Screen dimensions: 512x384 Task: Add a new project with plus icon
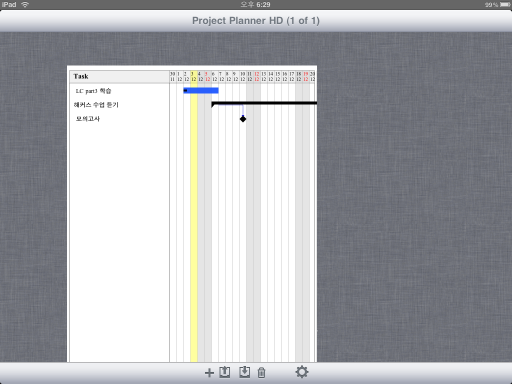(209, 373)
